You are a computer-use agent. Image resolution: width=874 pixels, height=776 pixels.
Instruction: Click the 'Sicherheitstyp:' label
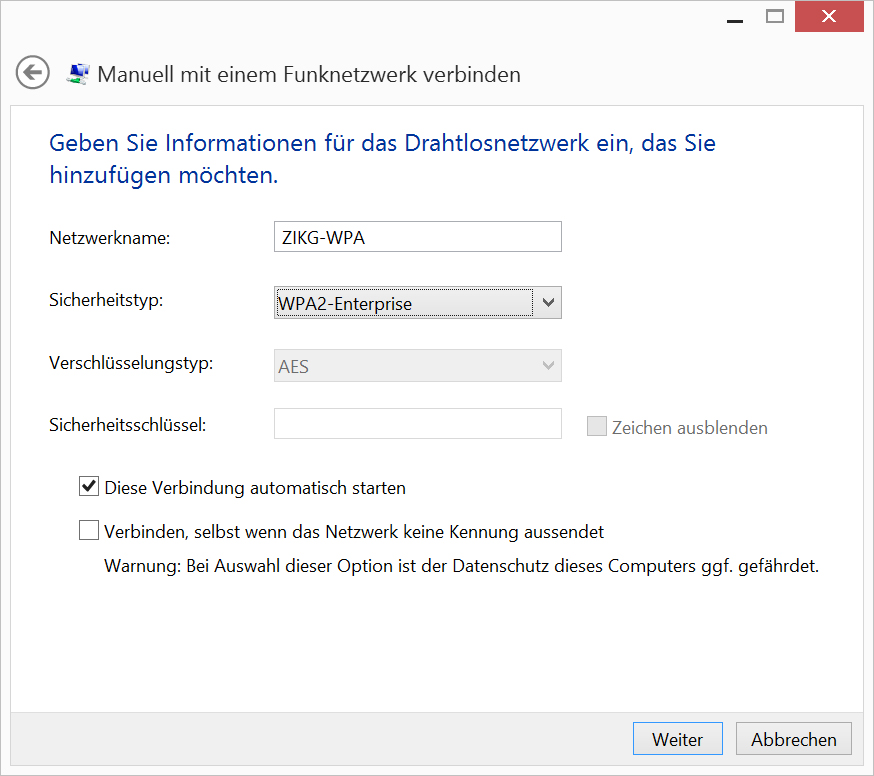pos(106,299)
